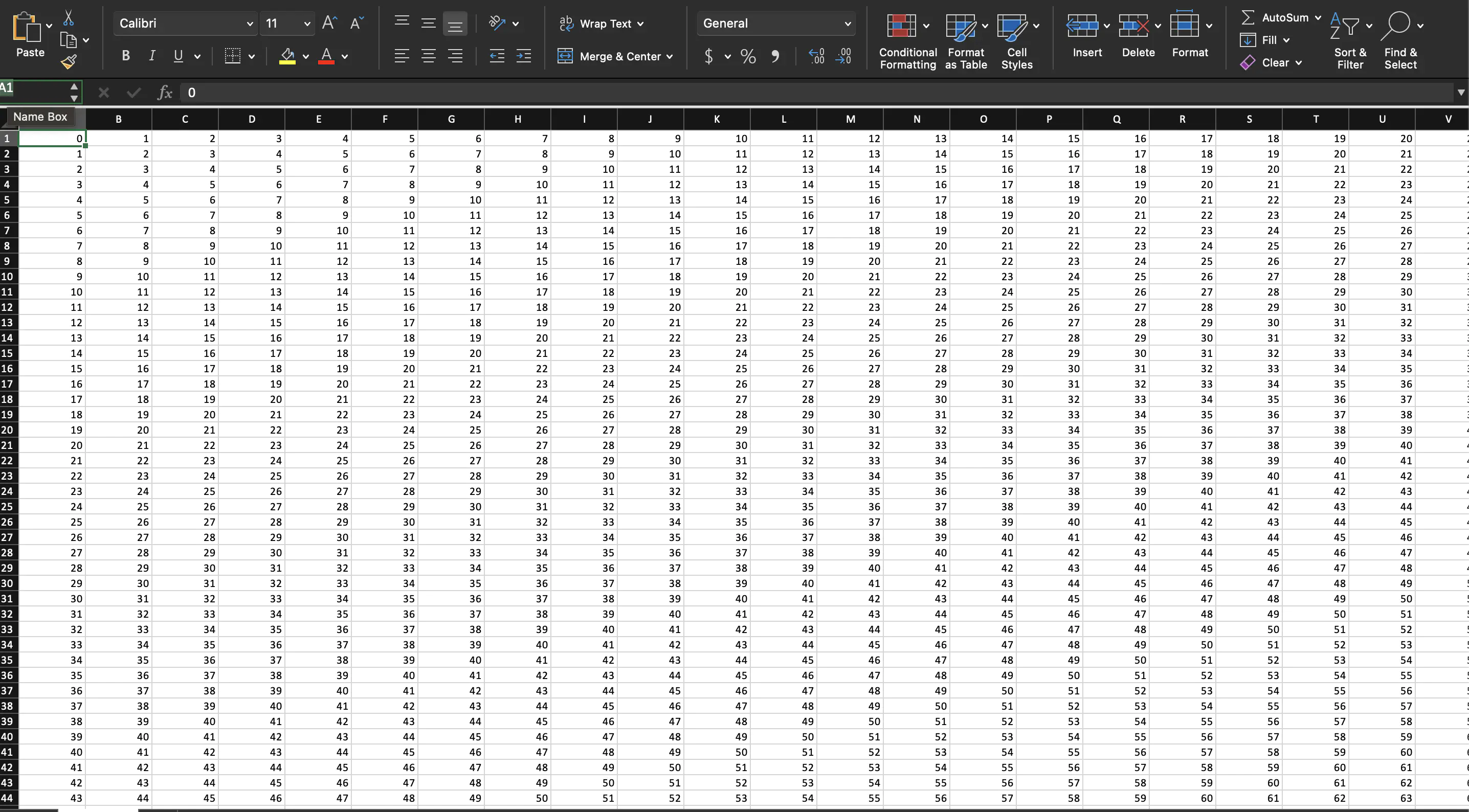Activate the Format Painter tool
The image size is (1469, 812).
pos(70,61)
